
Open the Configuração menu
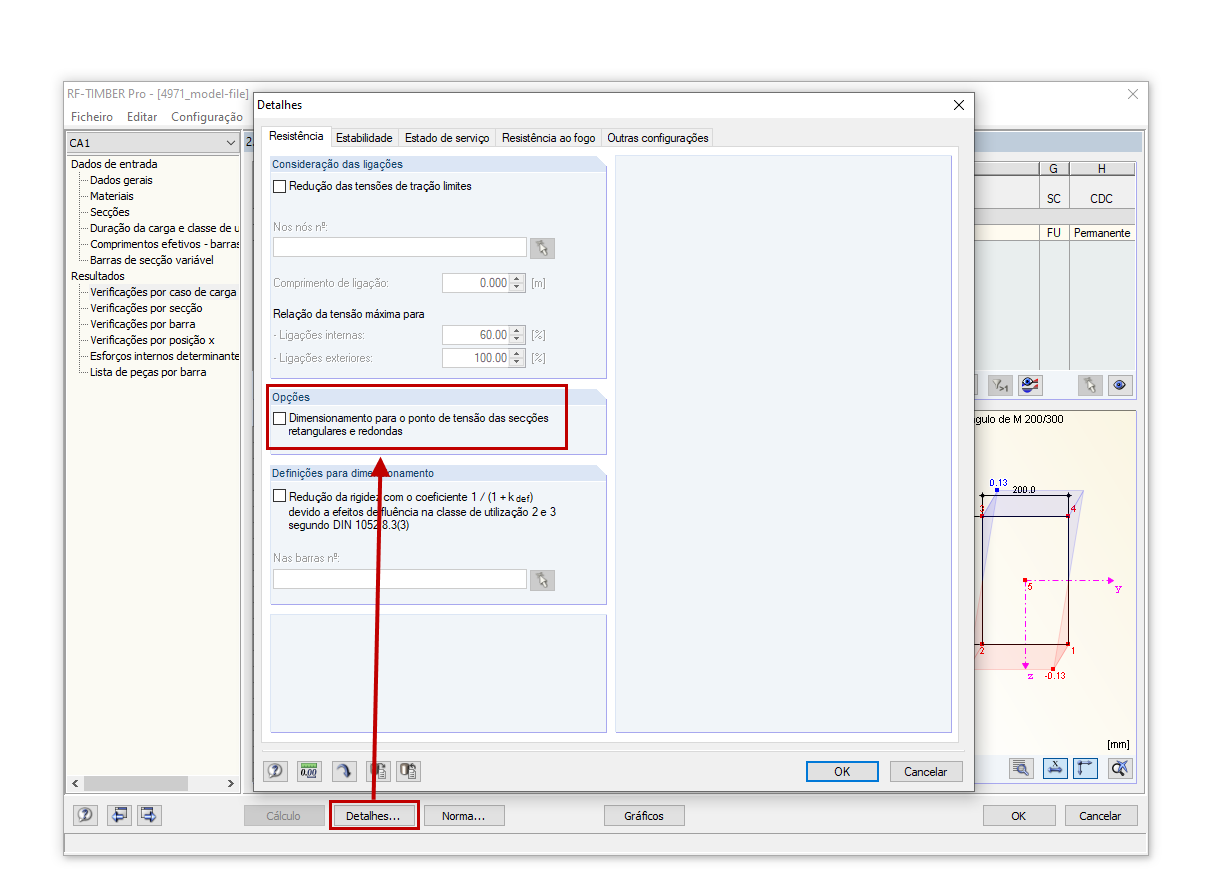[x=207, y=117]
